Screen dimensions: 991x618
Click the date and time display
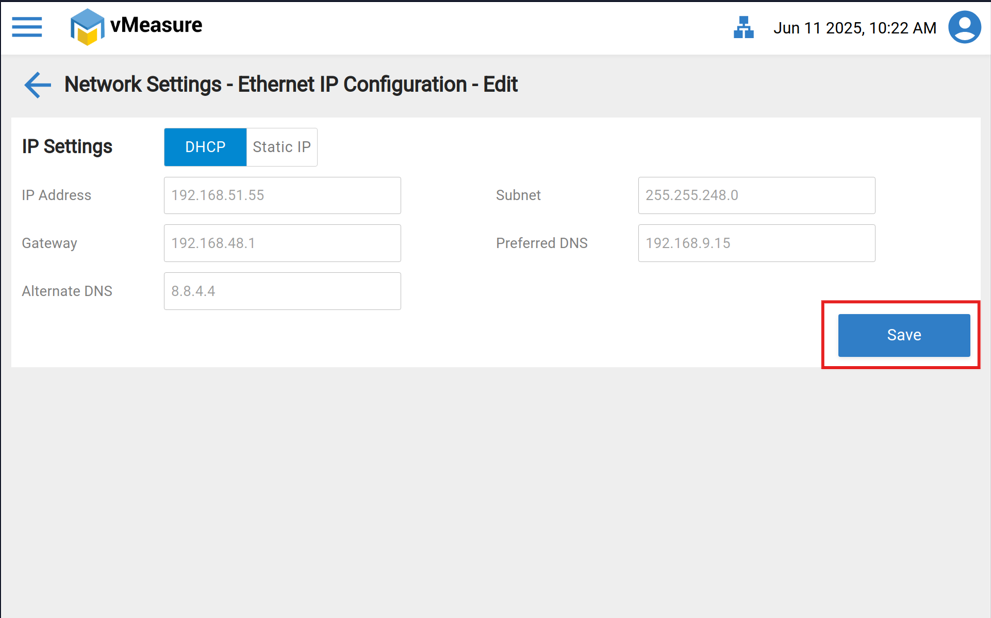[x=854, y=28]
